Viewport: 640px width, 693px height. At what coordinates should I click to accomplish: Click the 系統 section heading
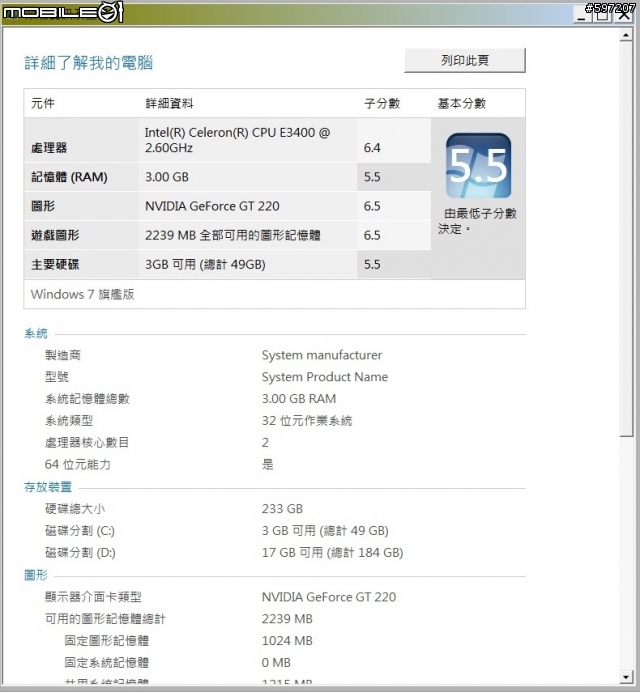(36, 333)
